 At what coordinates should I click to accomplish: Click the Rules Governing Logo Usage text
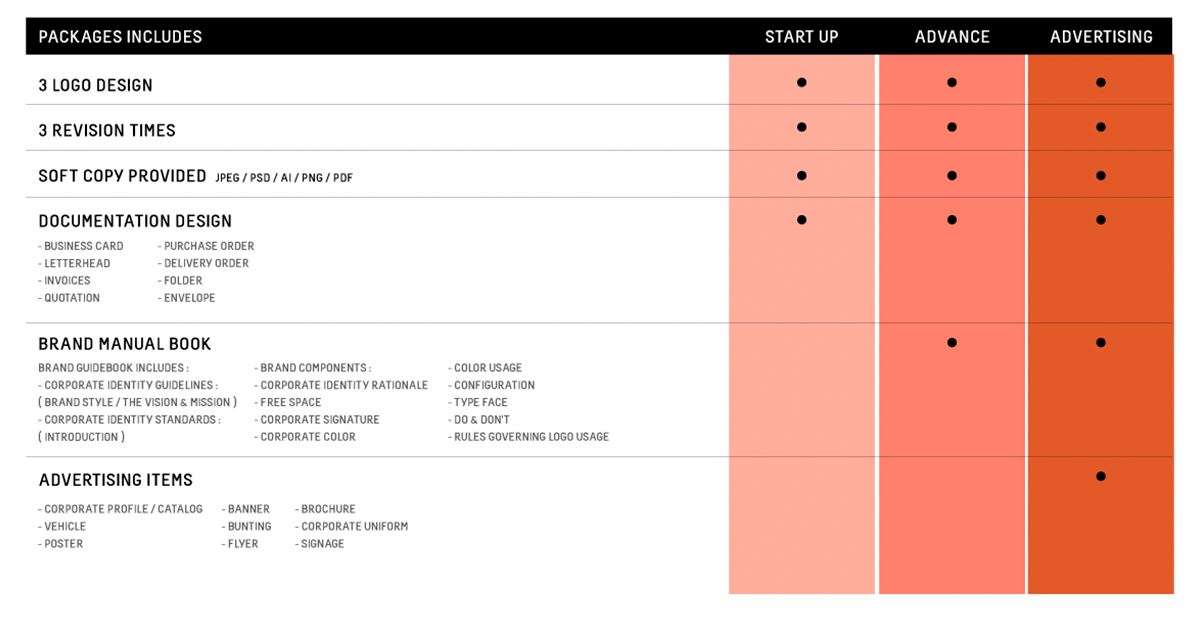point(531,437)
